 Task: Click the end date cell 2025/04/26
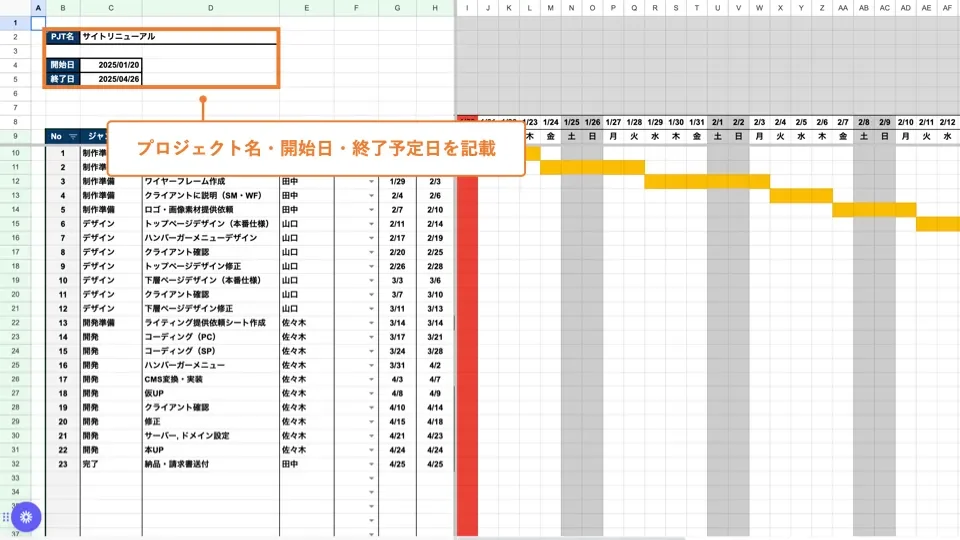[x=111, y=78]
